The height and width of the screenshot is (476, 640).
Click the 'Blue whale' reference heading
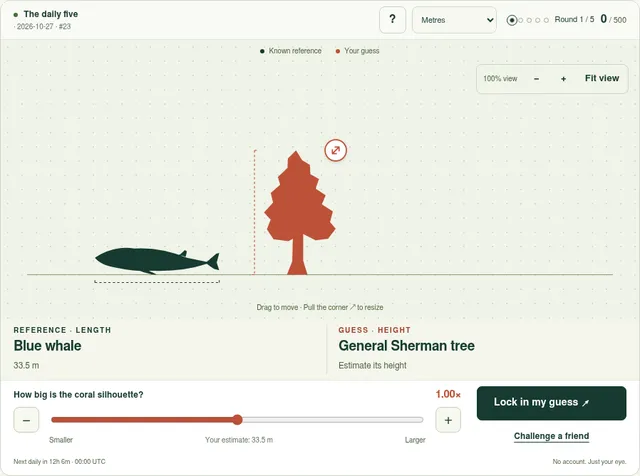47,346
